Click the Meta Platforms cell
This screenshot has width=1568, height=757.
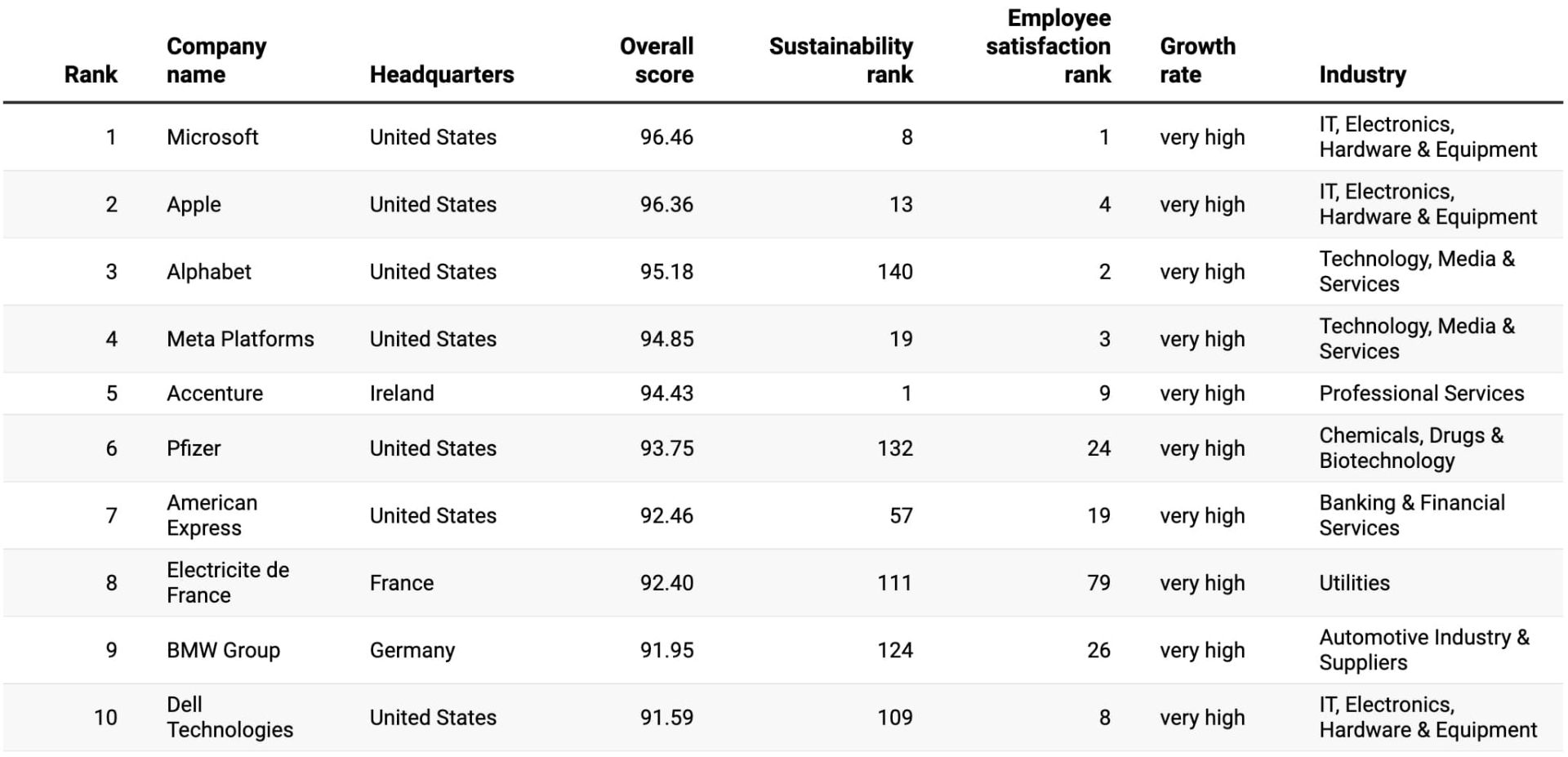click(240, 339)
